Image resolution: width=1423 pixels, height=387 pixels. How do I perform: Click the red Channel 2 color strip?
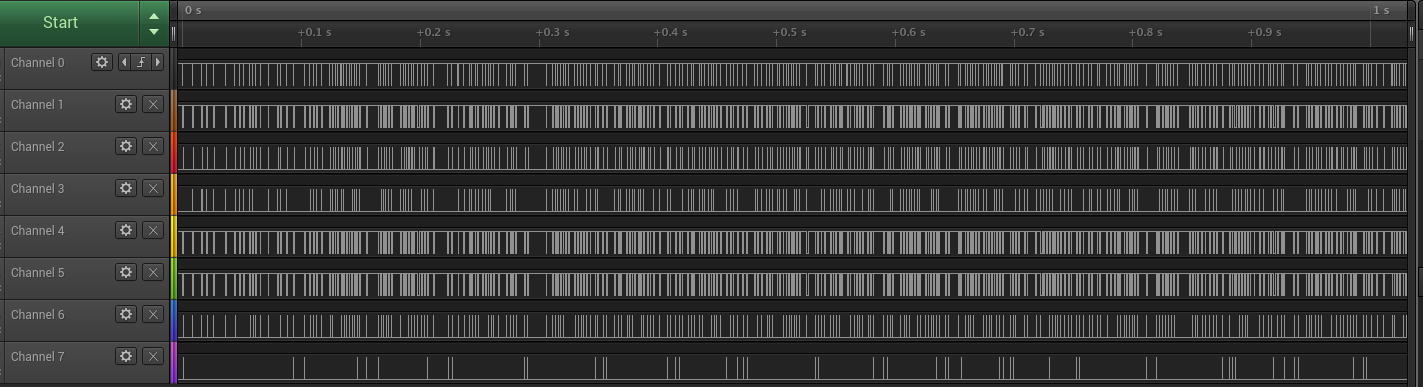(174, 152)
